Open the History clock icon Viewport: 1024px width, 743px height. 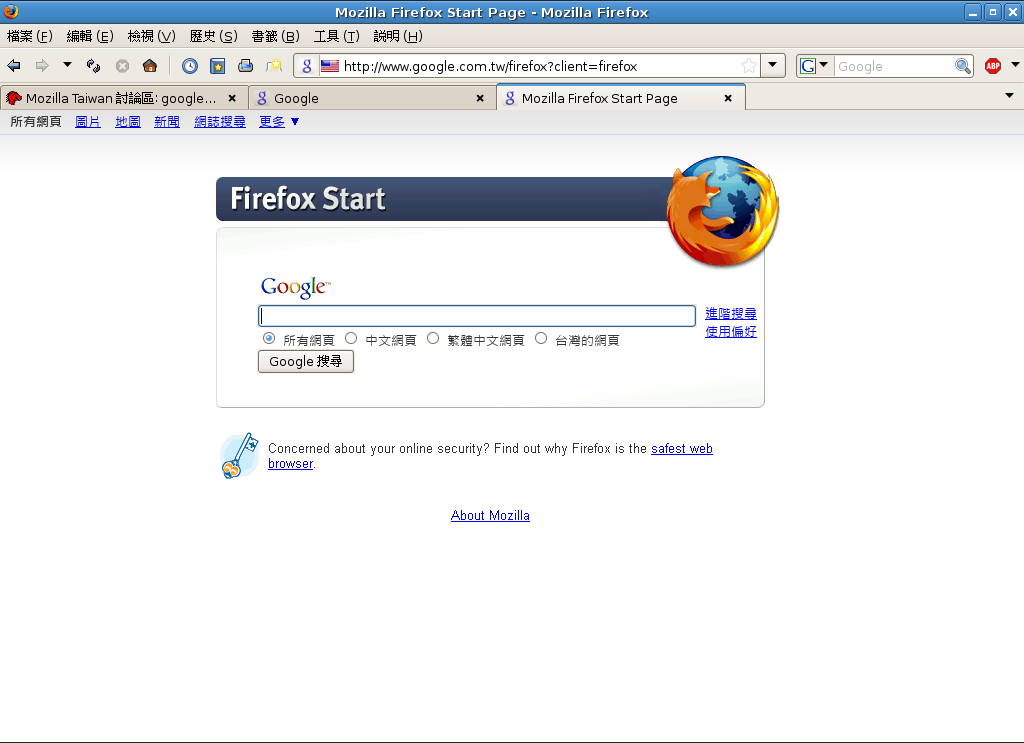190,65
